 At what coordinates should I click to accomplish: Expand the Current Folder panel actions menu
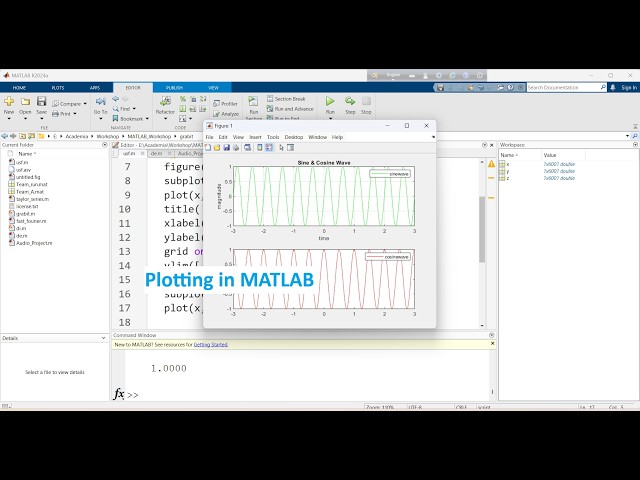point(104,145)
